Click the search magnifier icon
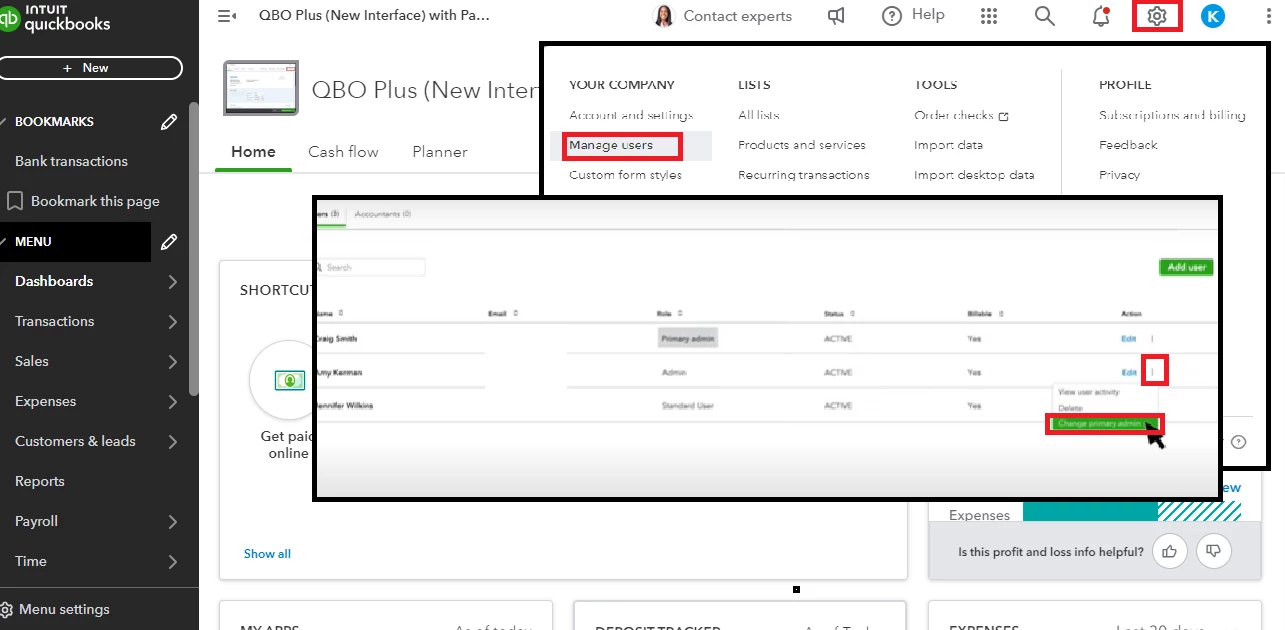Image resolution: width=1285 pixels, height=630 pixels. click(1045, 16)
